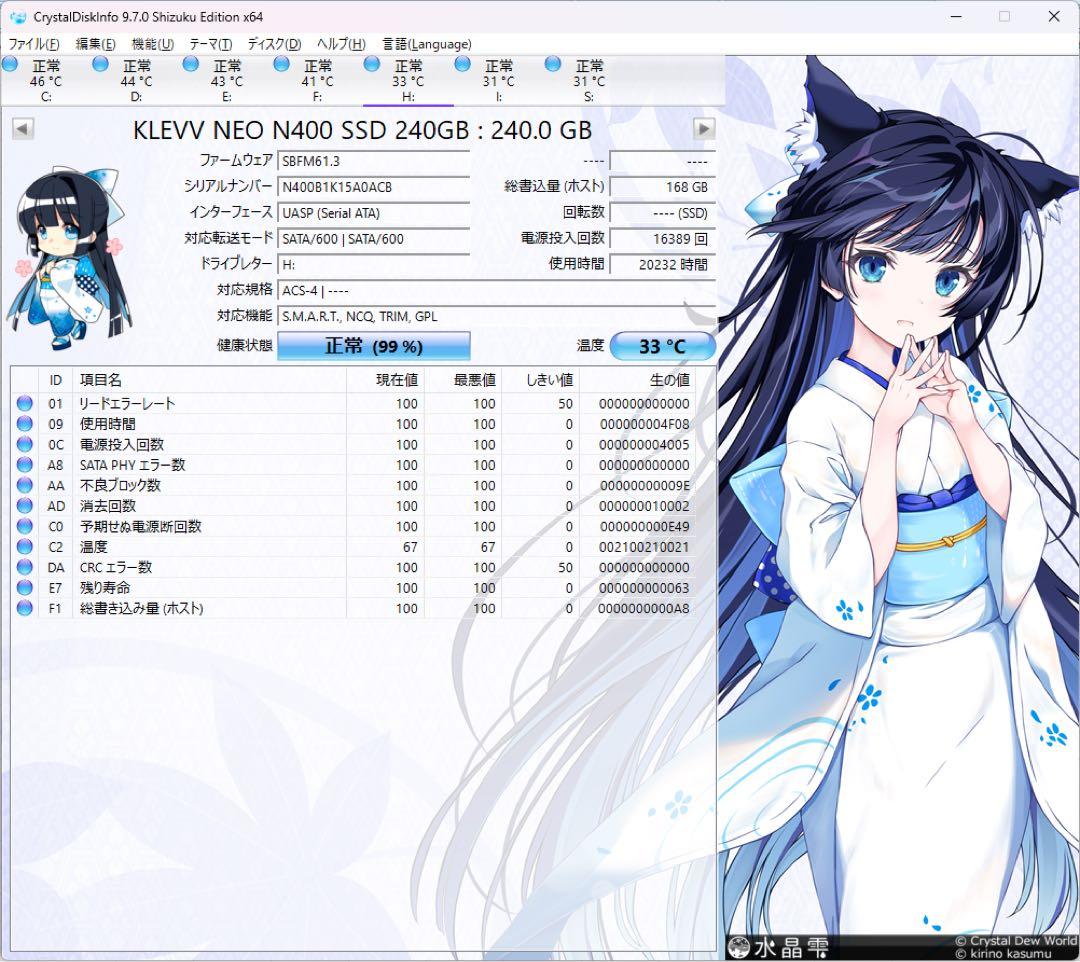Image resolution: width=1080 pixels, height=962 pixels.
Task: Click the status orb for 温度 row C2
Action: (24, 547)
